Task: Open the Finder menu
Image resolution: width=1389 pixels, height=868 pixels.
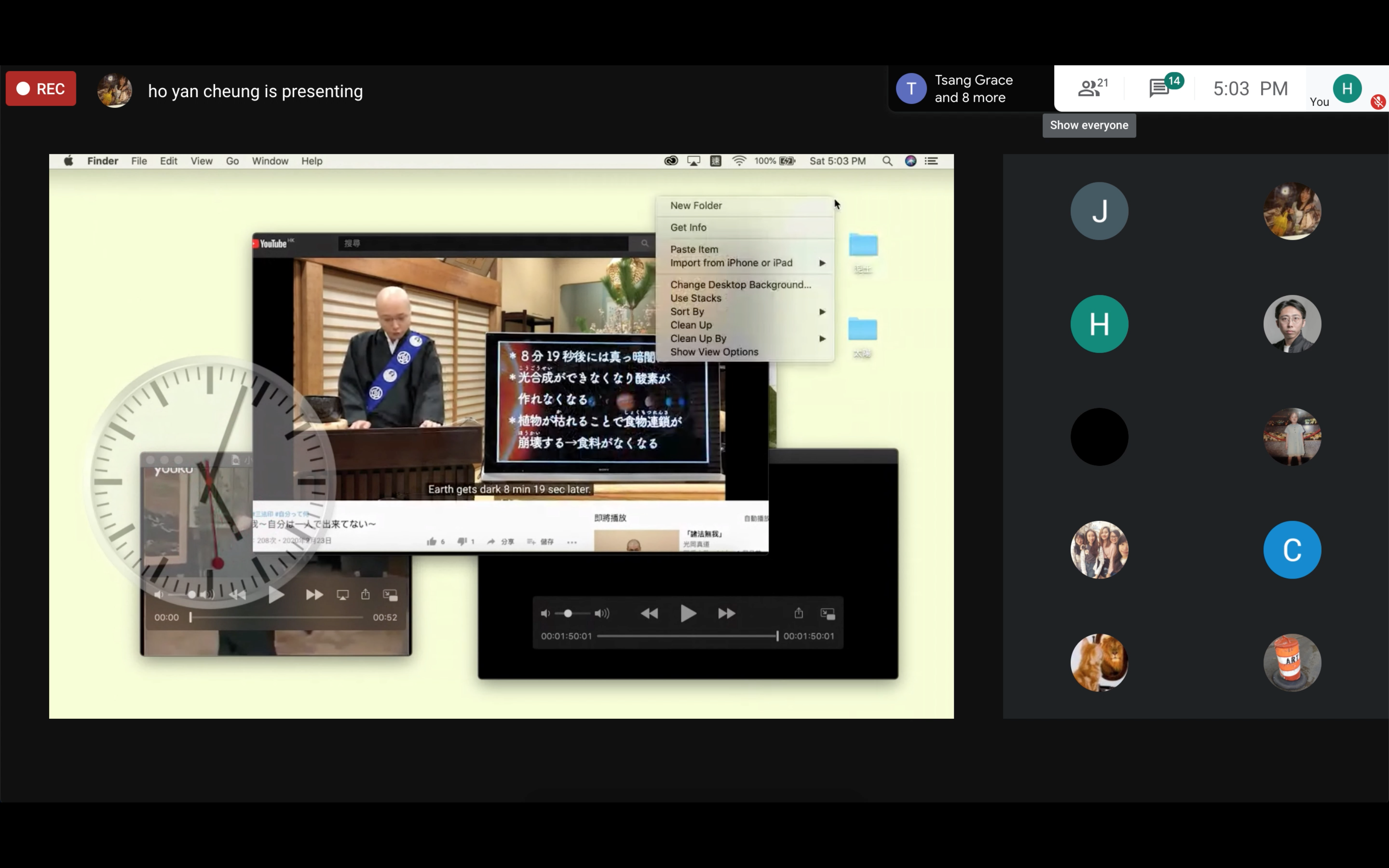Action: pos(103,161)
